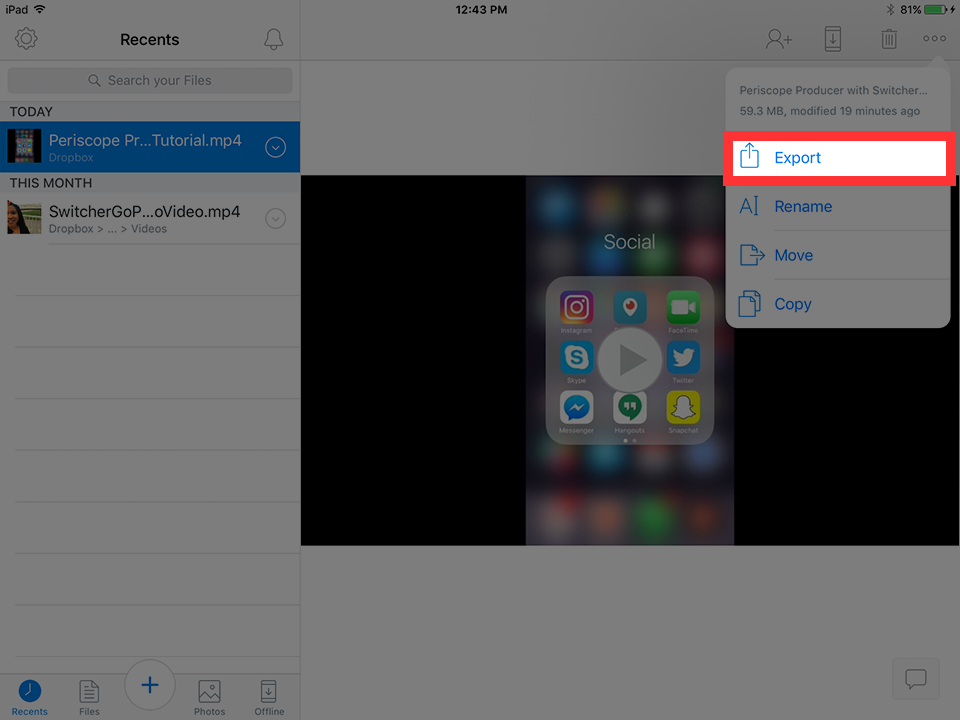Choose Rename in the popup menu
The width and height of the screenshot is (960, 720).
point(802,207)
